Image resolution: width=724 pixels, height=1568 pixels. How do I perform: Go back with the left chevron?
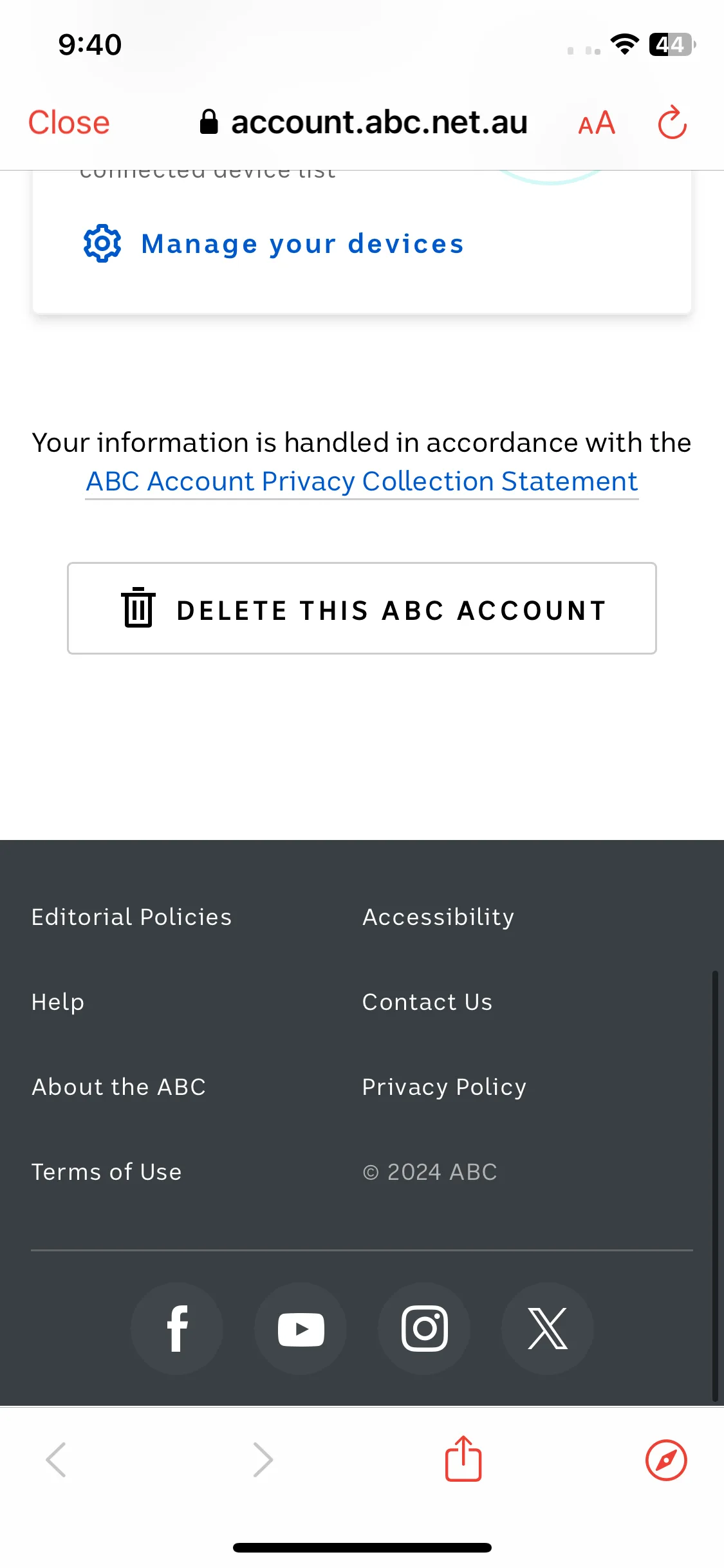point(56,1460)
